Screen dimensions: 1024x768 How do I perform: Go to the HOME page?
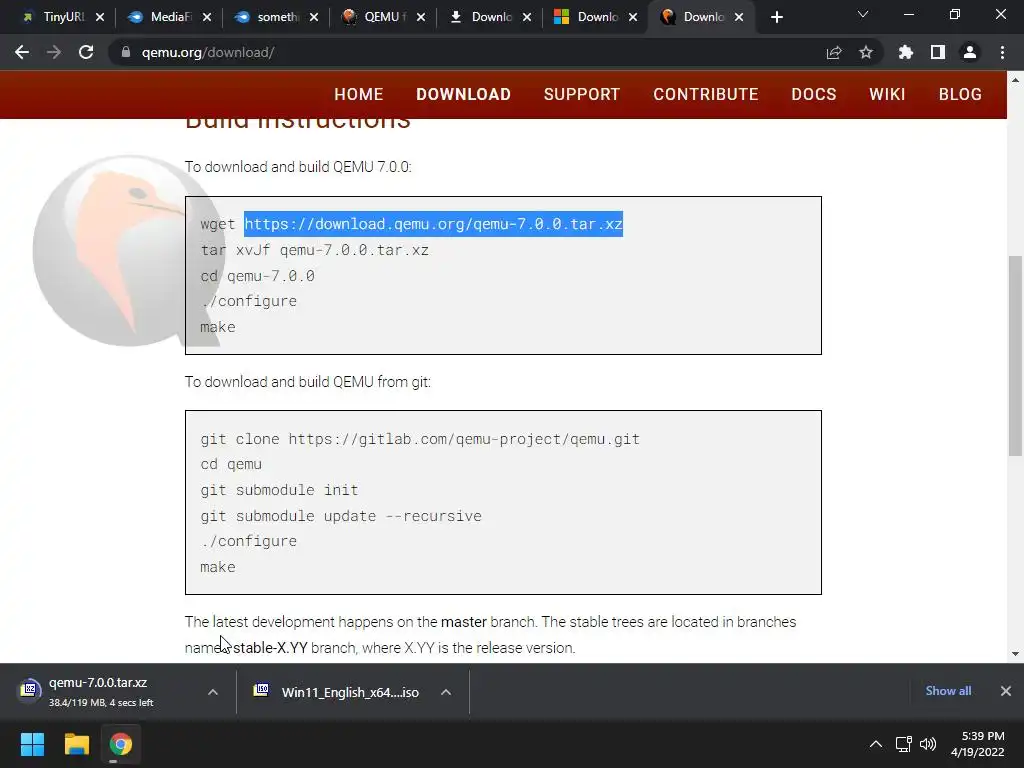coord(359,94)
